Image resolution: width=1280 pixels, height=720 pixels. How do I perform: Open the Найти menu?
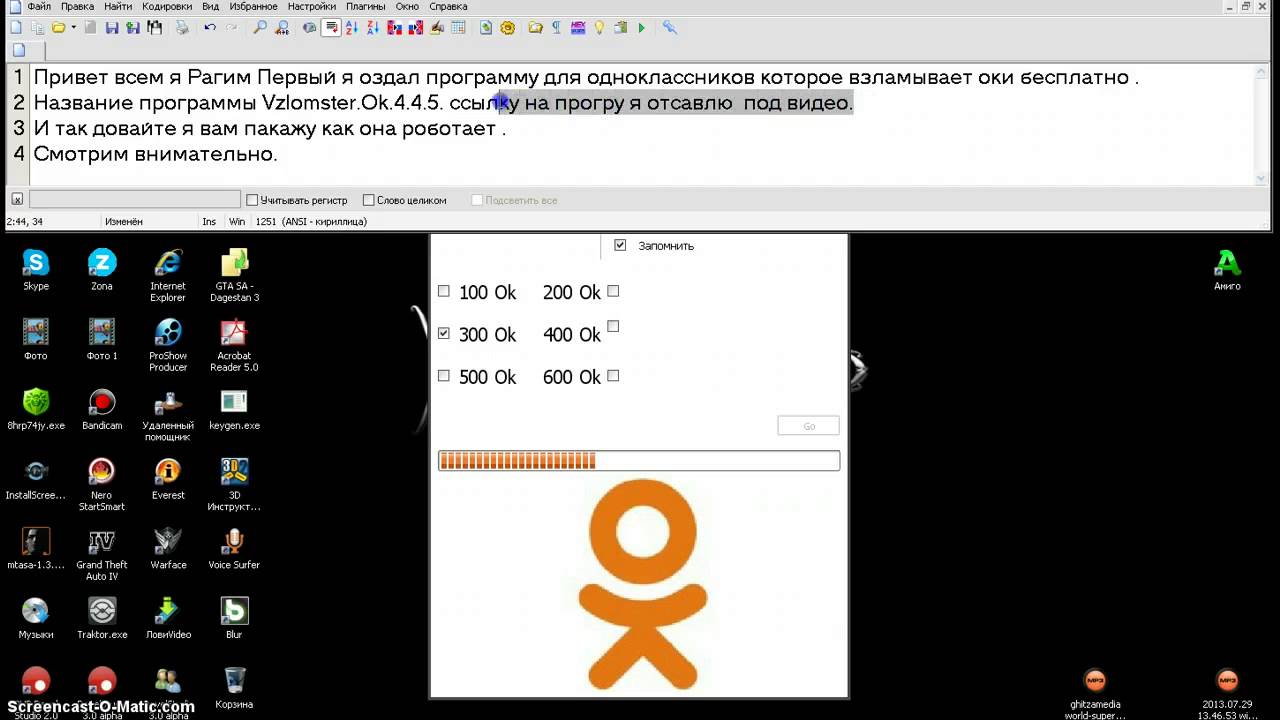click(118, 6)
